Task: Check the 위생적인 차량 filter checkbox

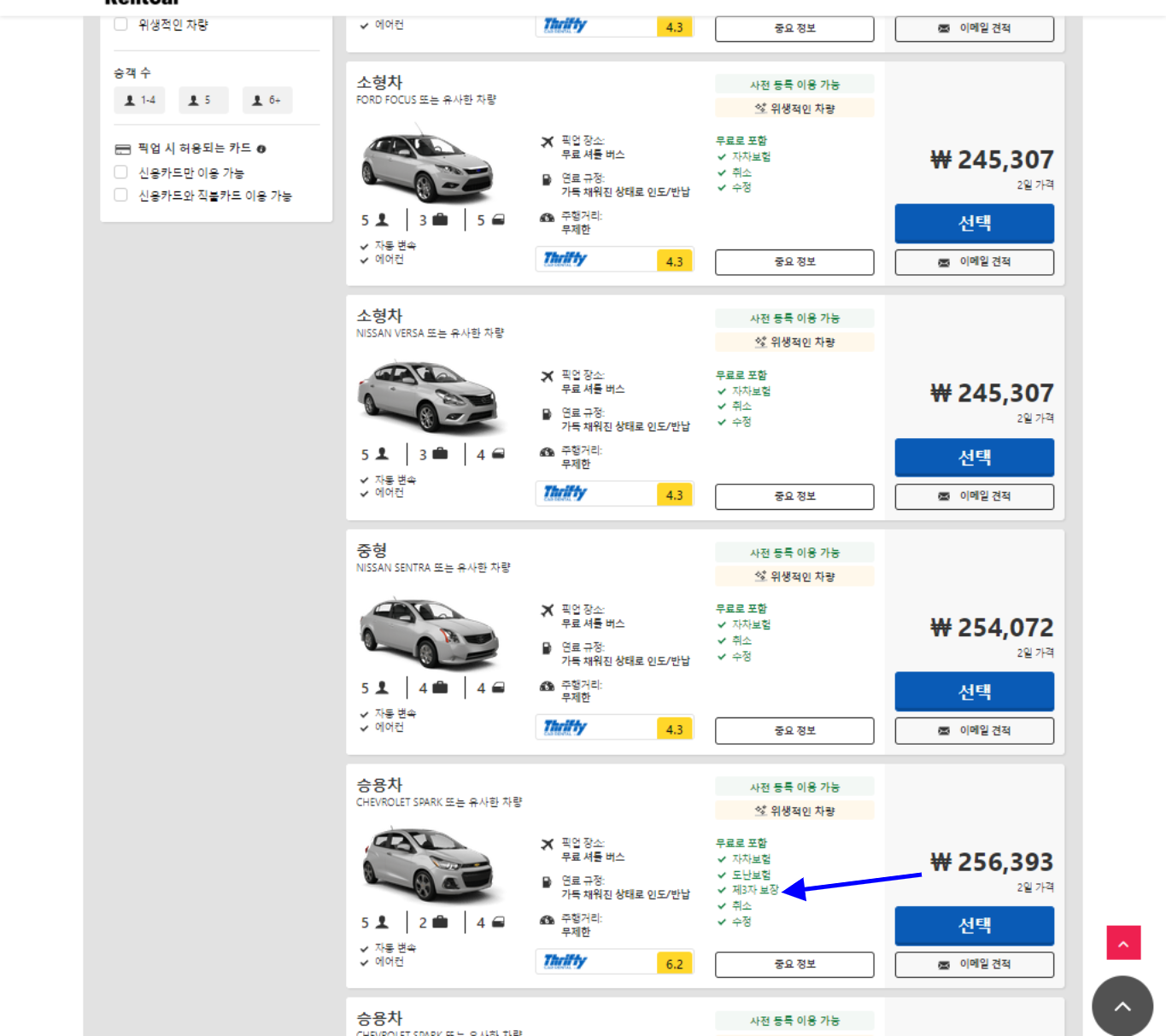Action: 120,24
